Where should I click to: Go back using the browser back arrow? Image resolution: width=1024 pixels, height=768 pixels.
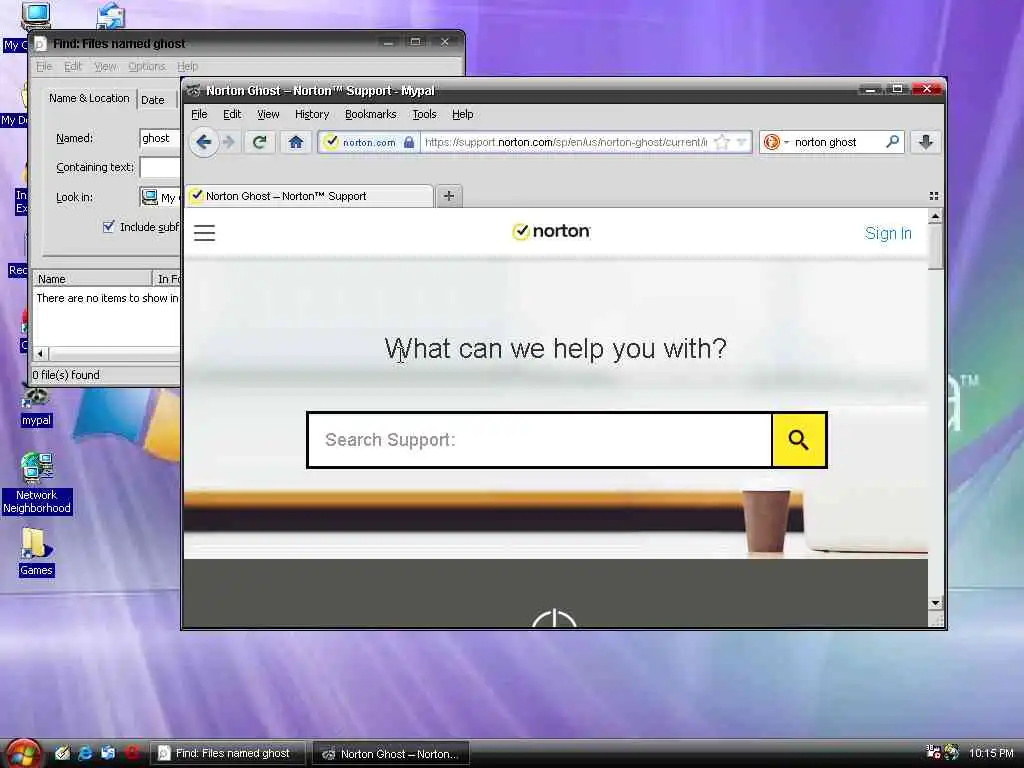204,142
